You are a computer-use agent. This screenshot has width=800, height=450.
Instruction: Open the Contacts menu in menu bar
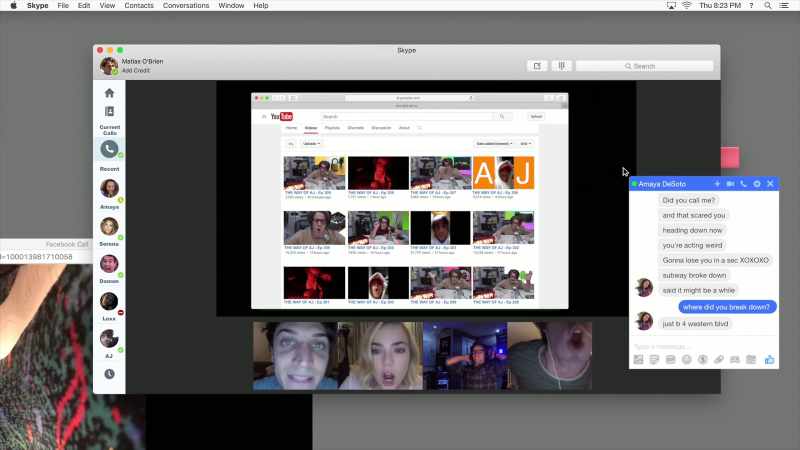(x=139, y=6)
